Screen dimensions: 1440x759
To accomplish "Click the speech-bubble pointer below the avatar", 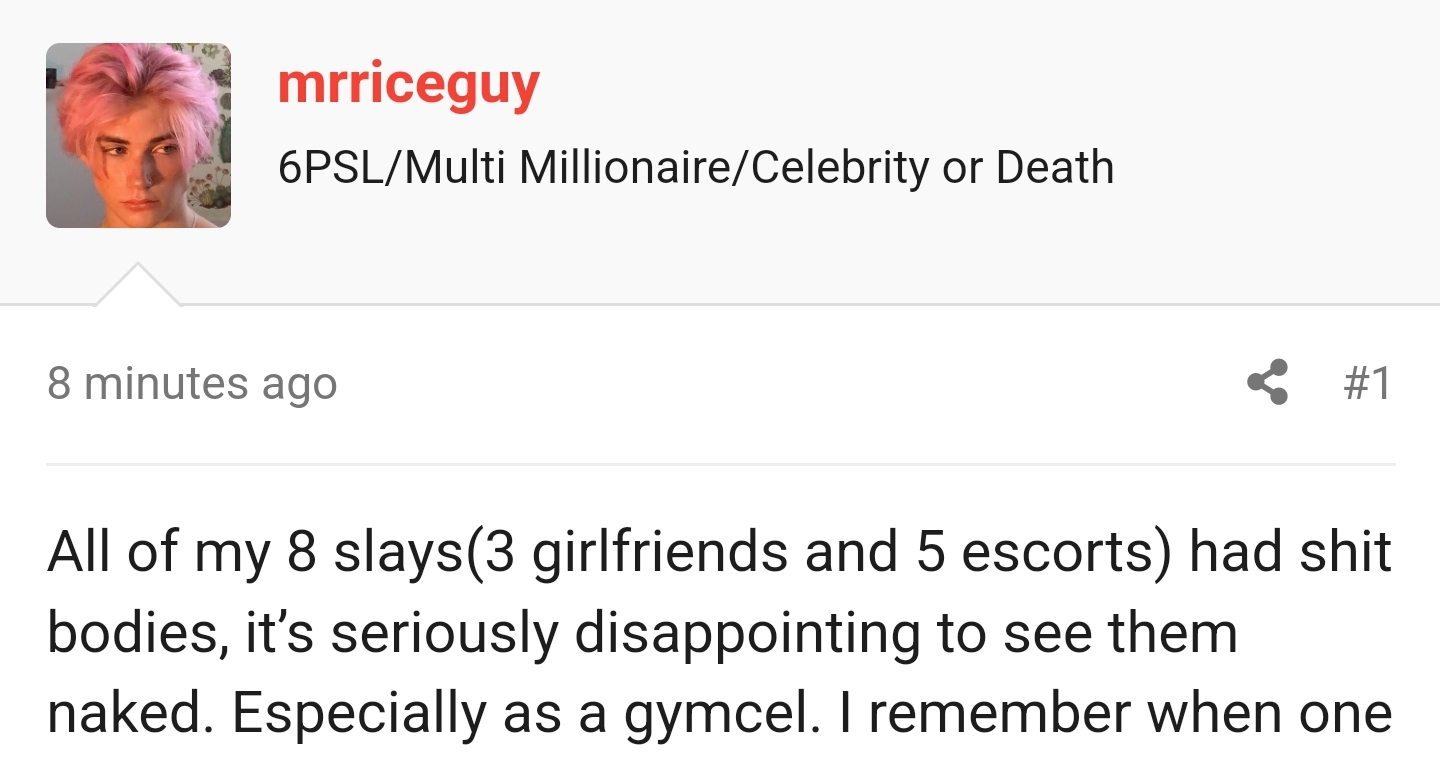I will pyautogui.click(x=137, y=286).
